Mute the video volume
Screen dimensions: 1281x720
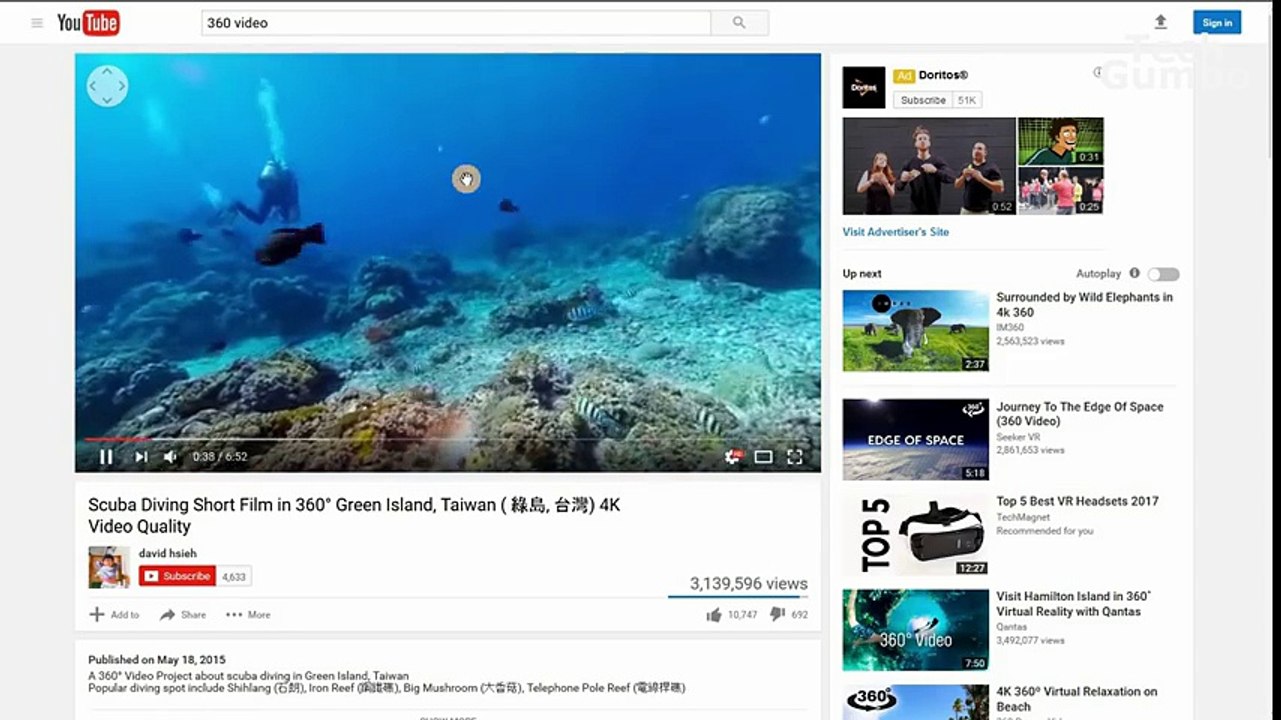(x=171, y=457)
